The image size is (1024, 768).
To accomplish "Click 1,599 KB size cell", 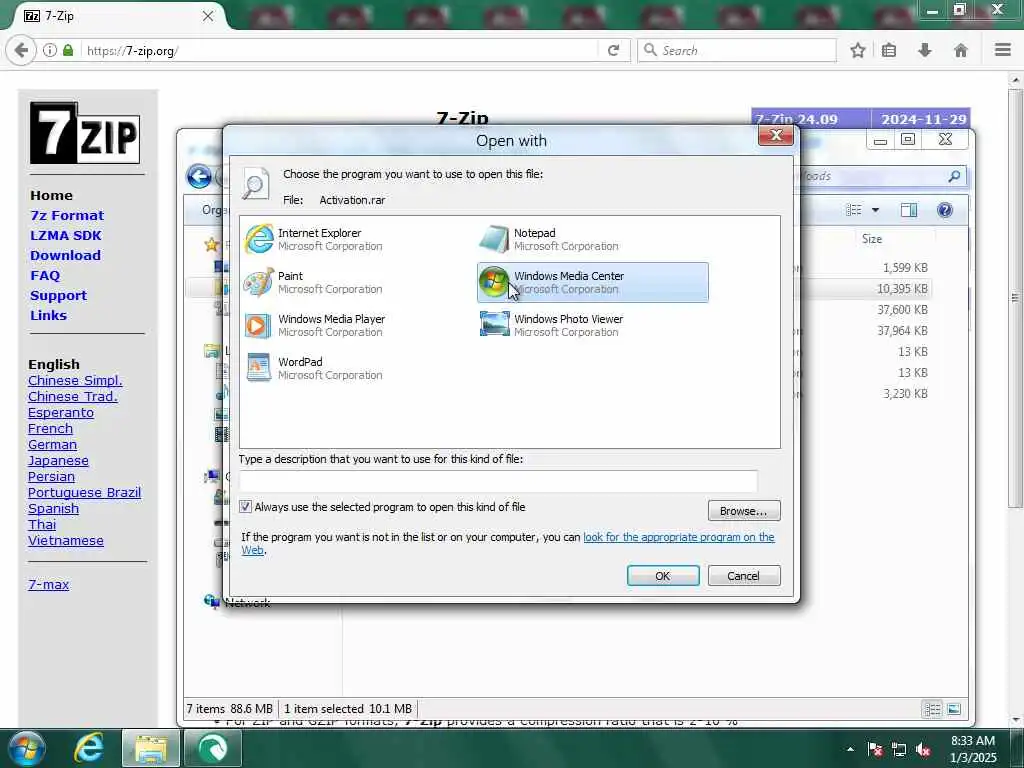I will point(905,268).
